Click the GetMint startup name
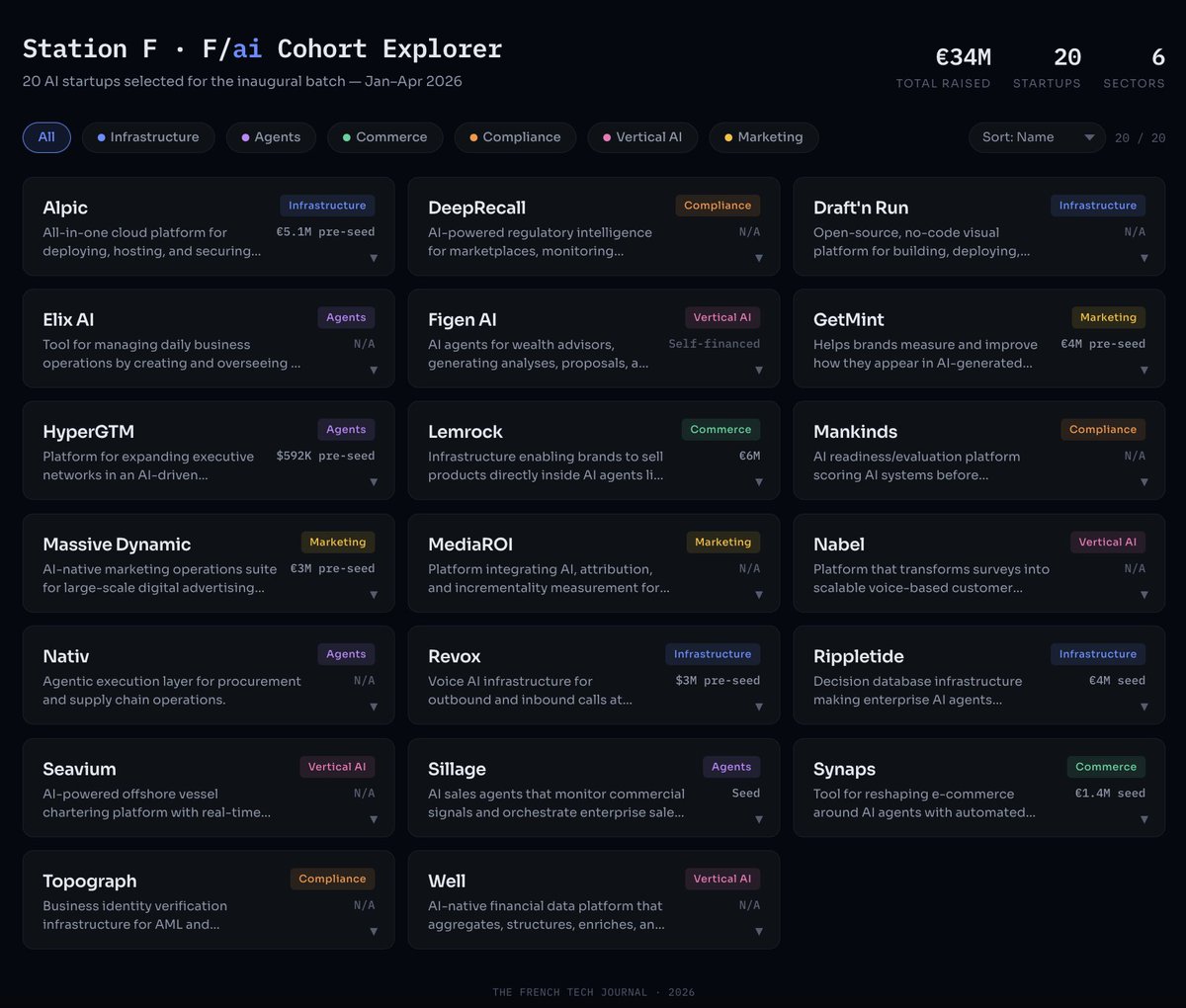 (849, 319)
